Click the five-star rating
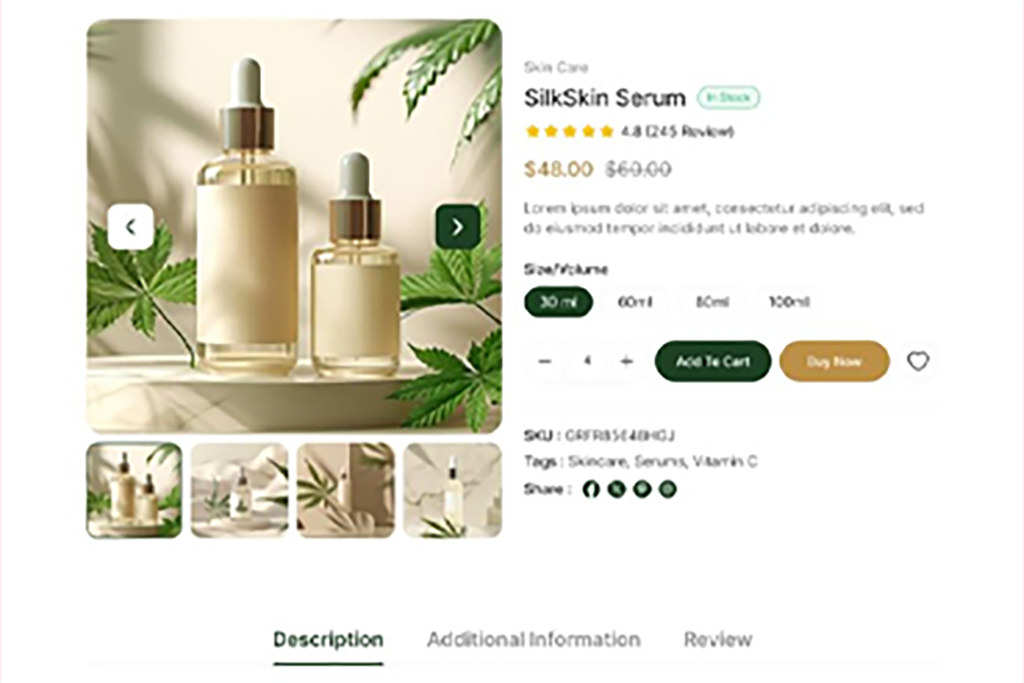Image resolution: width=1024 pixels, height=683 pixels. [569, 131]
